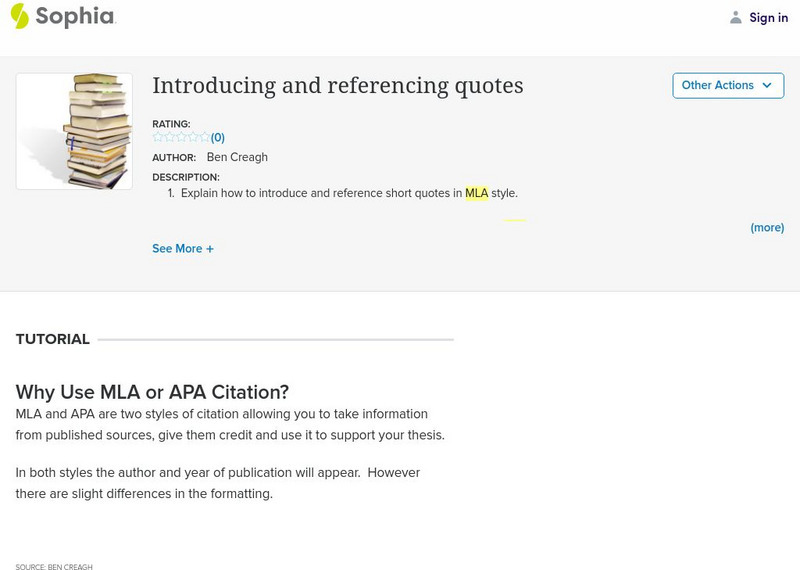
Task: Click the tutorial title 'Introducing and referencing quotes'
Action: tap(337, 85)
